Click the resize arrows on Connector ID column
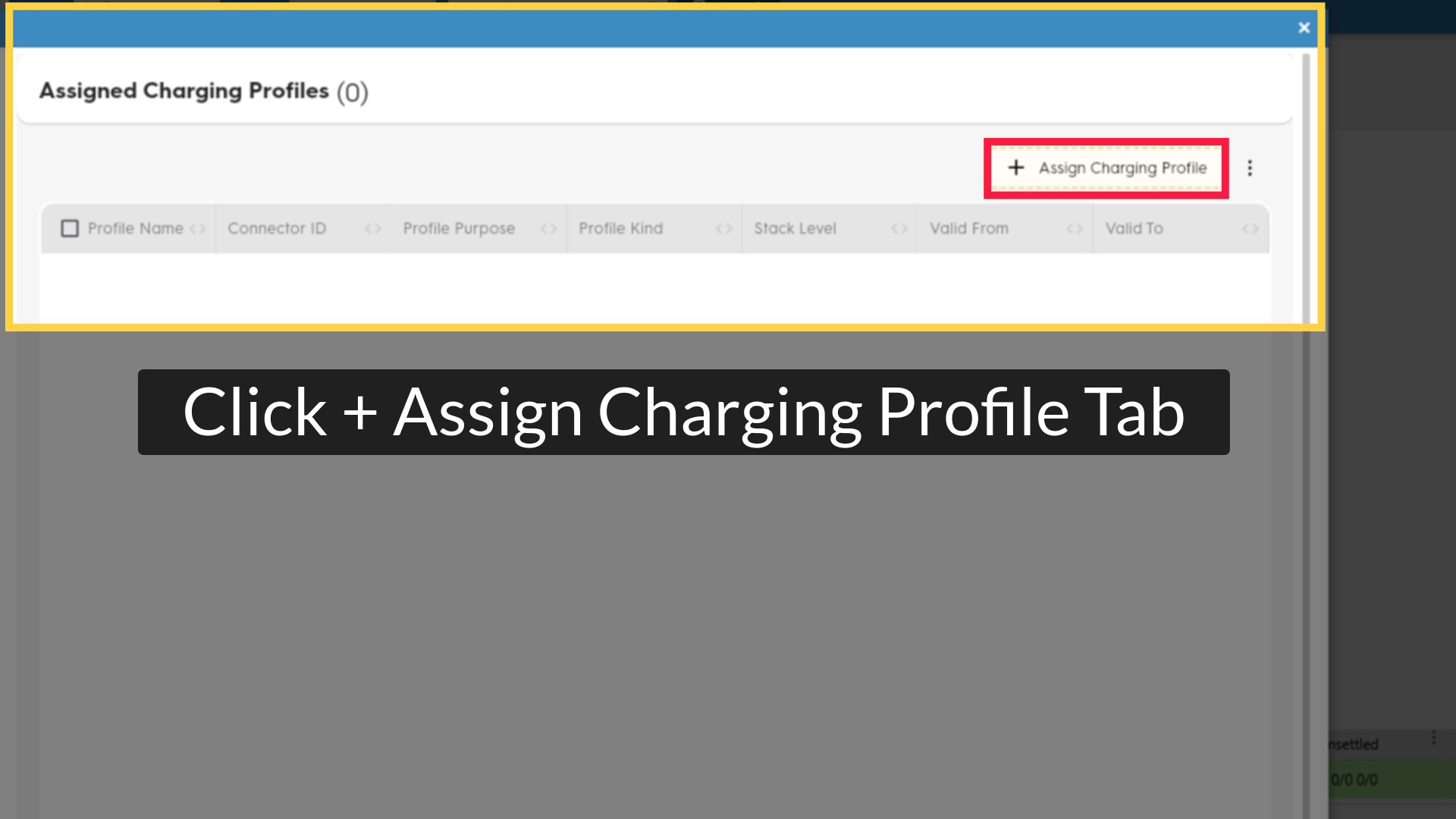This screenshot has width=1456, height=819. (x=373, y=229)
